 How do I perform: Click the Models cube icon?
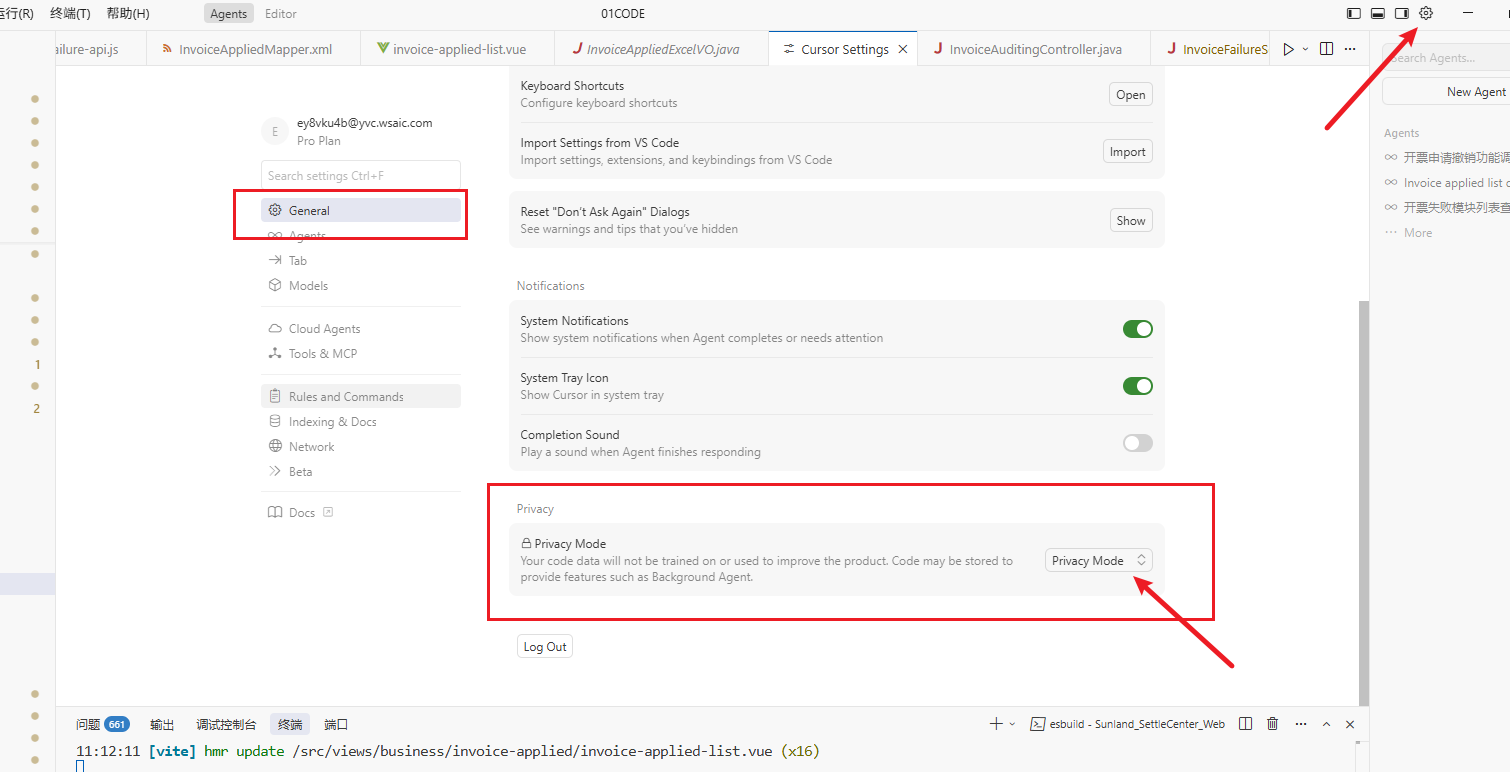coord(275,285)
